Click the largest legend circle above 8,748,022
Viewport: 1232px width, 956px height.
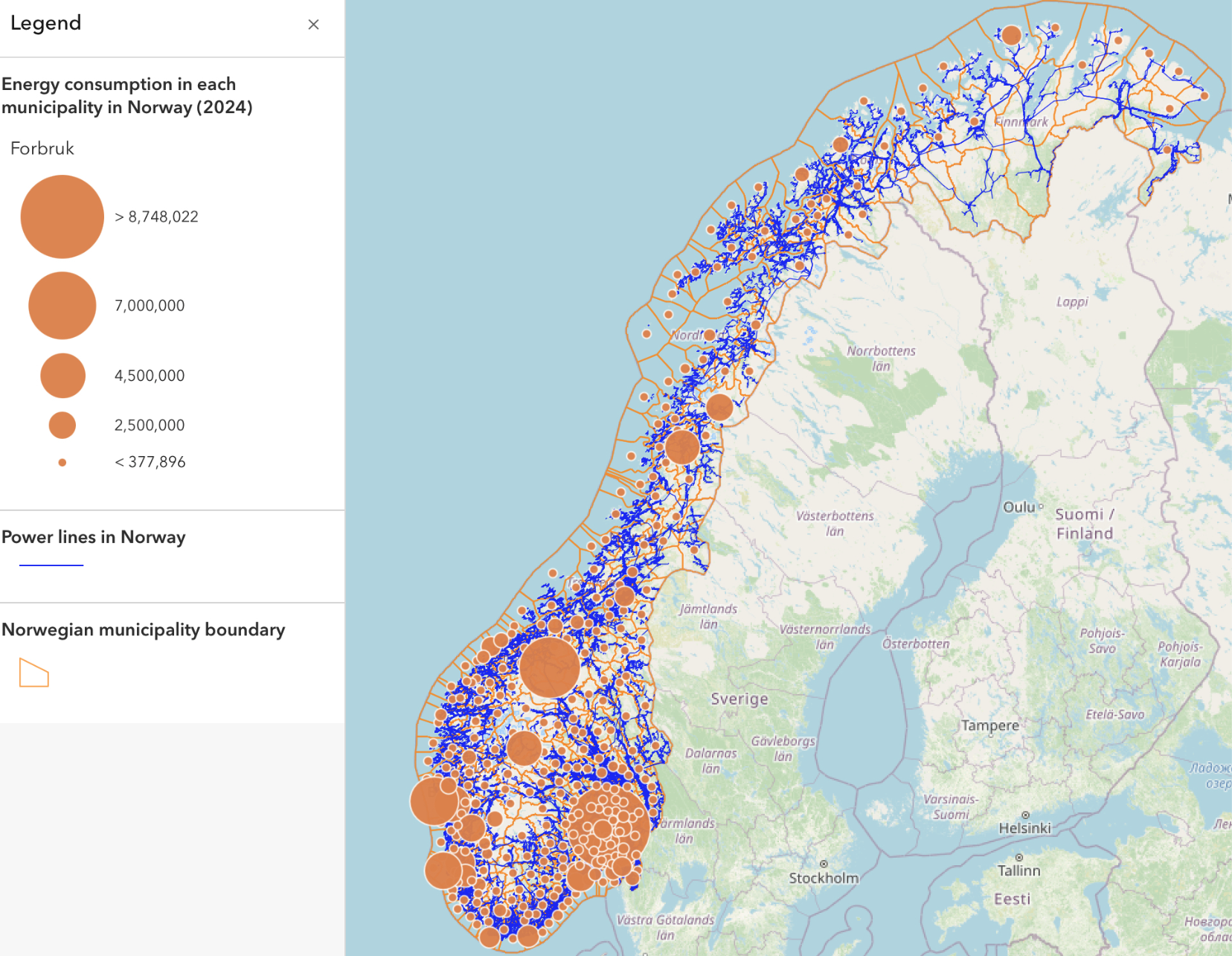tap(62, 216)
